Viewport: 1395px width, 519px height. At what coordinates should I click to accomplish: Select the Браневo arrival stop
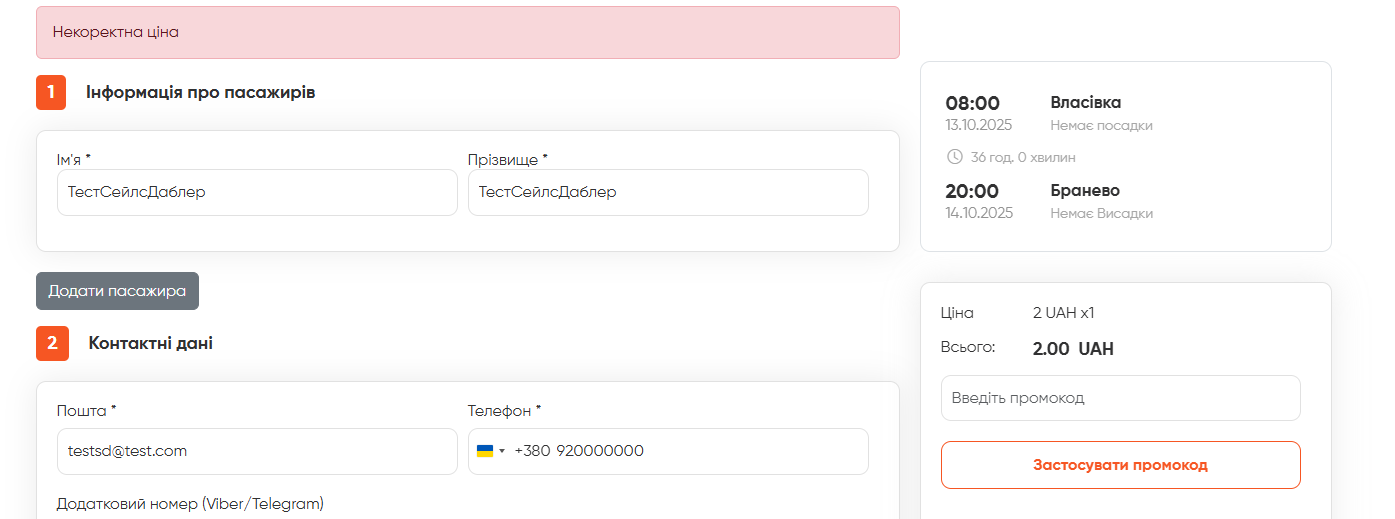click(1085, 190)
